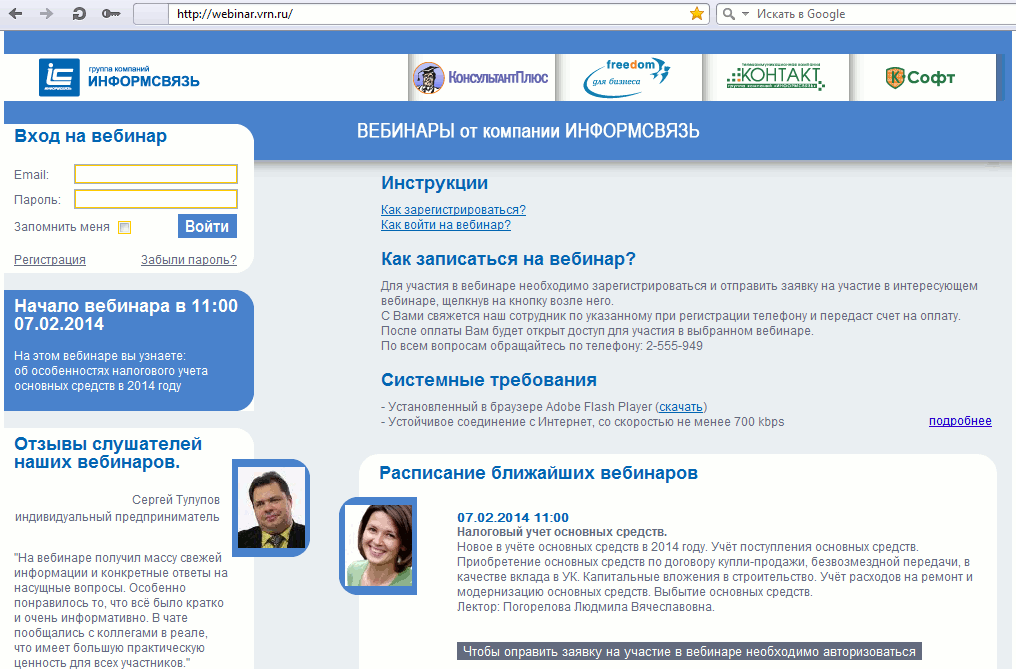Click Sergey Tulupov's reviewer photo
The height and width of the screenshot is (669, 1016).
271,508
